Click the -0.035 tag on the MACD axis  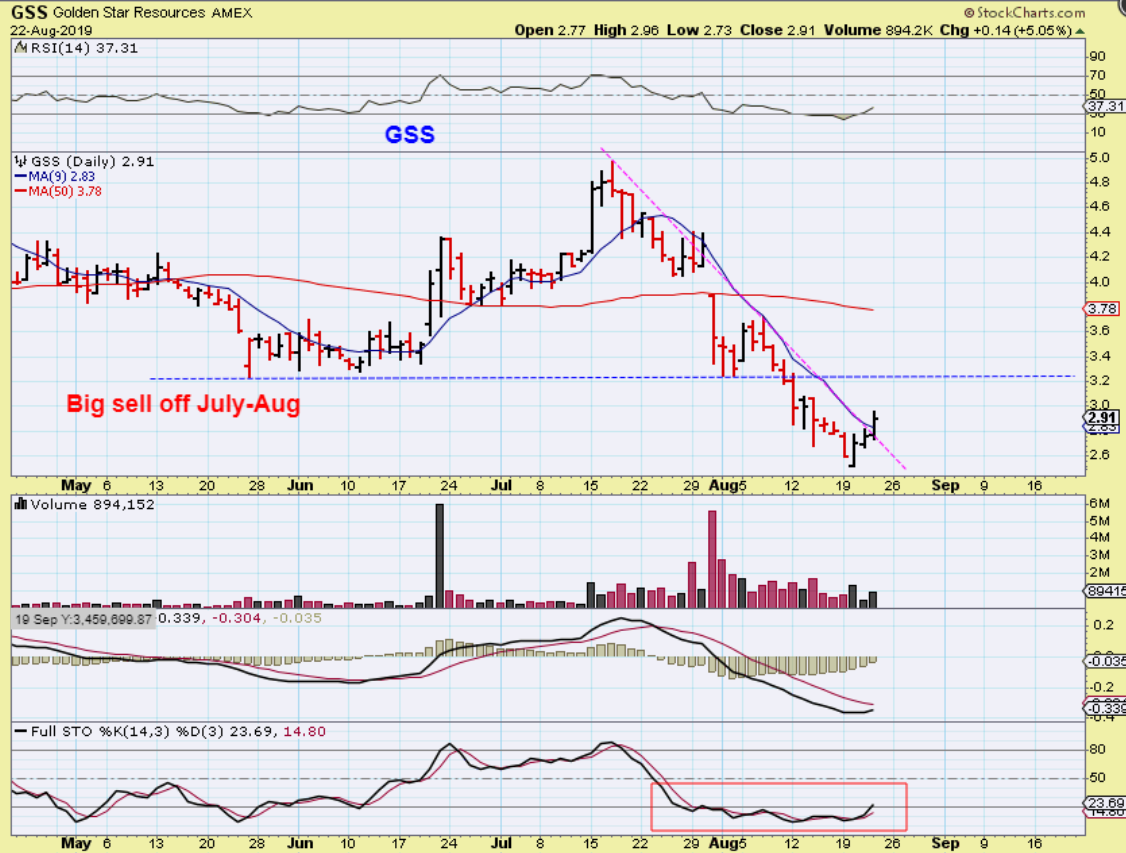pos(1104,661)
